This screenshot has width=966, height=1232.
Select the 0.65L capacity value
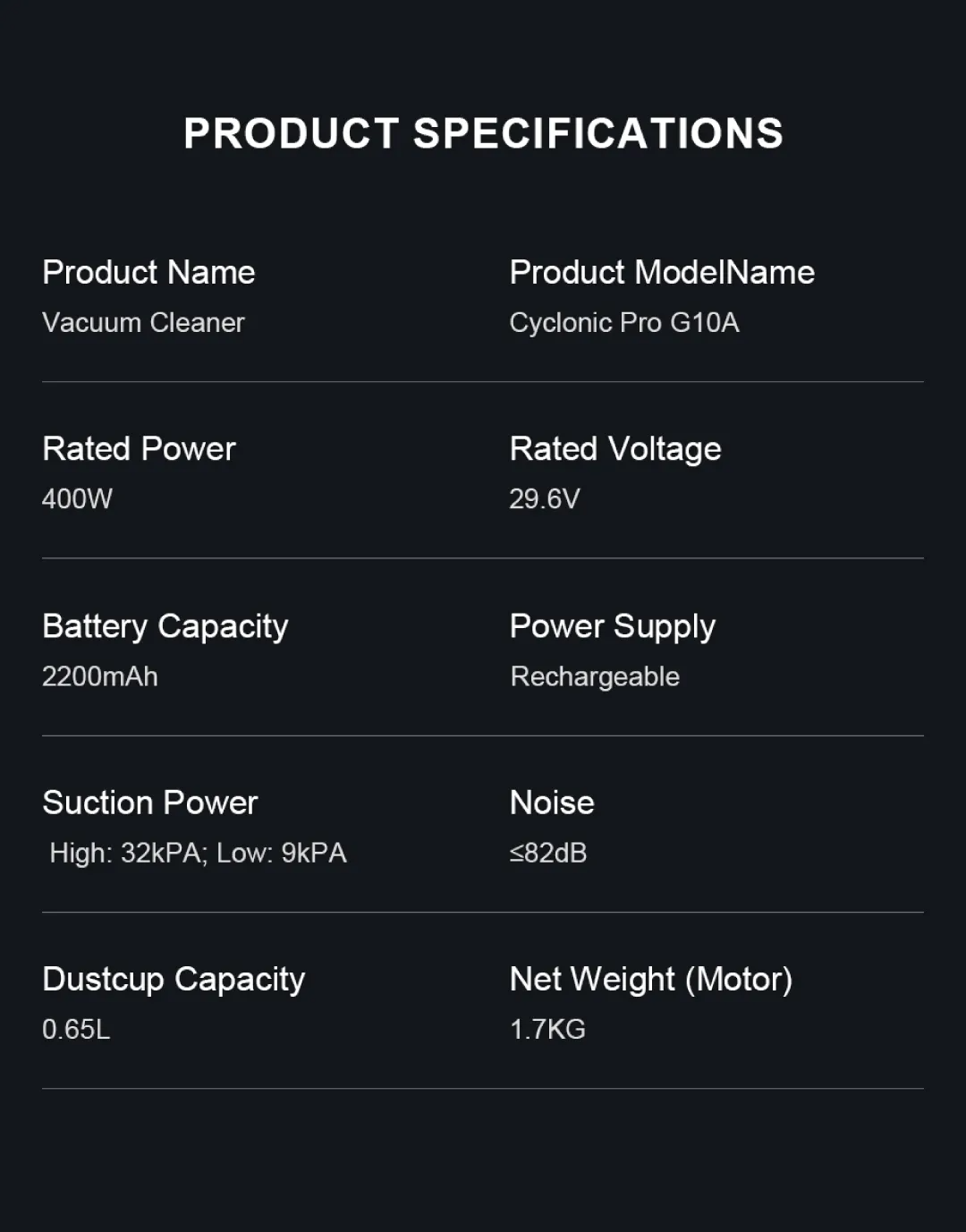tap(76, 1029)
